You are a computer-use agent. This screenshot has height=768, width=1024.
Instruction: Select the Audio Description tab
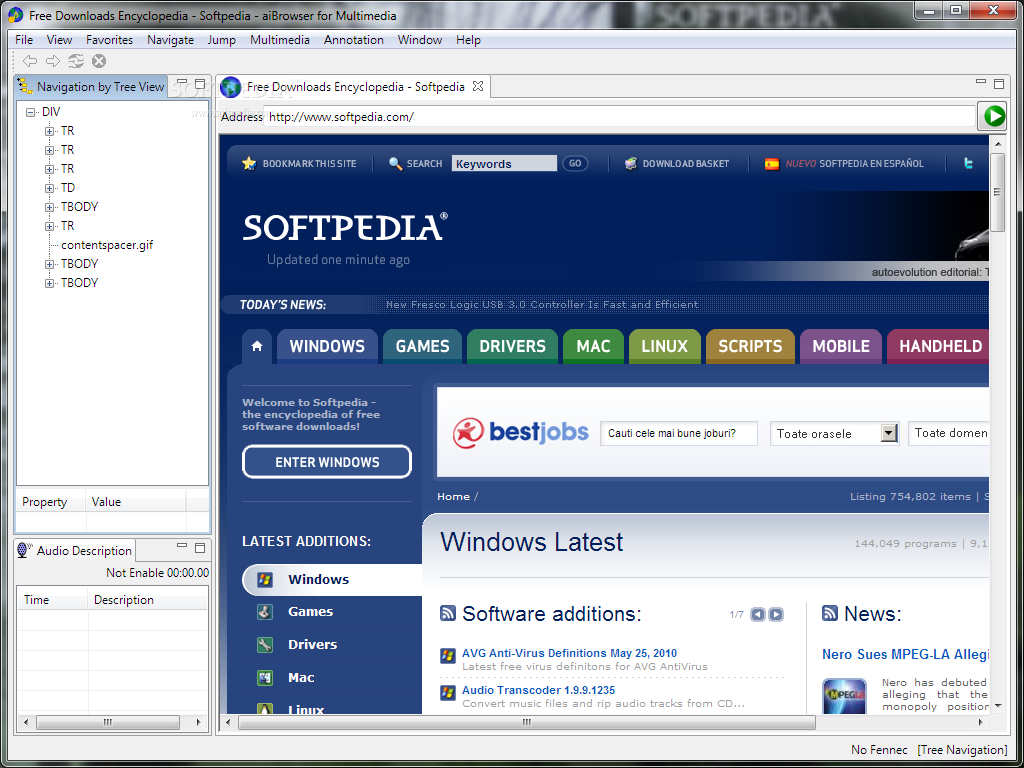pos(74,551)
